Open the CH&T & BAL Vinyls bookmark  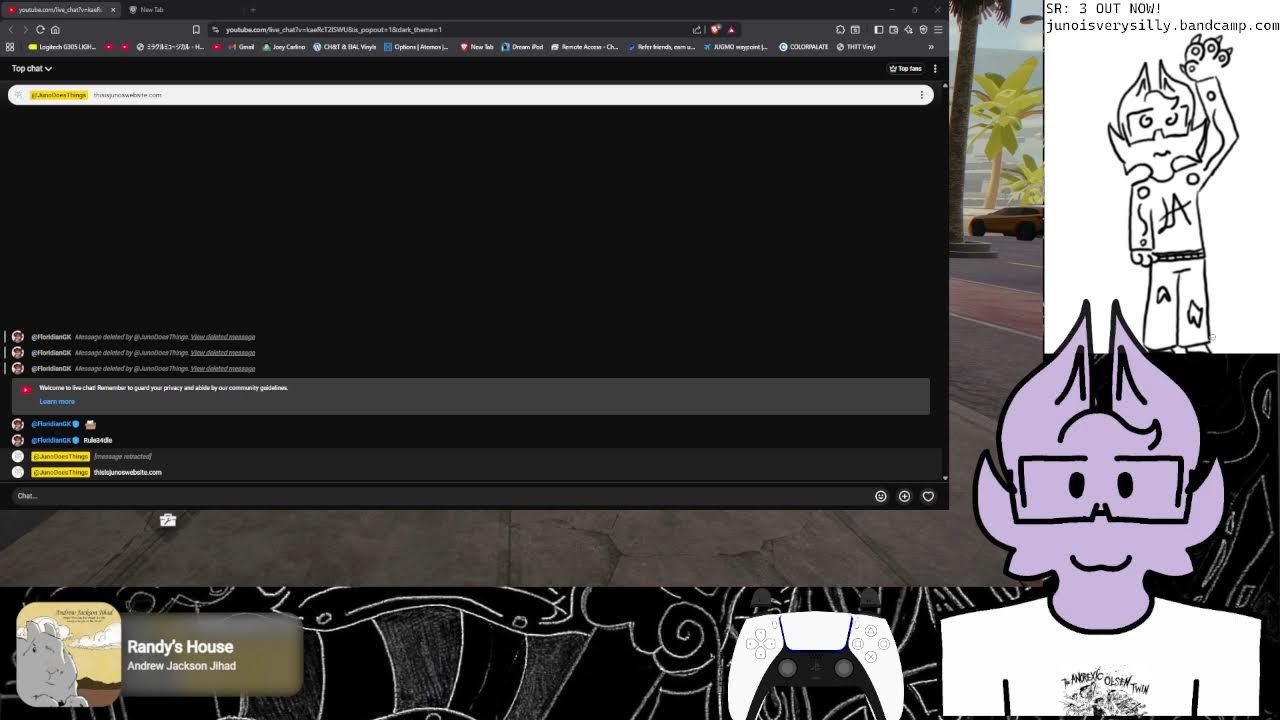pyautogui.click(x=345, y=47)
